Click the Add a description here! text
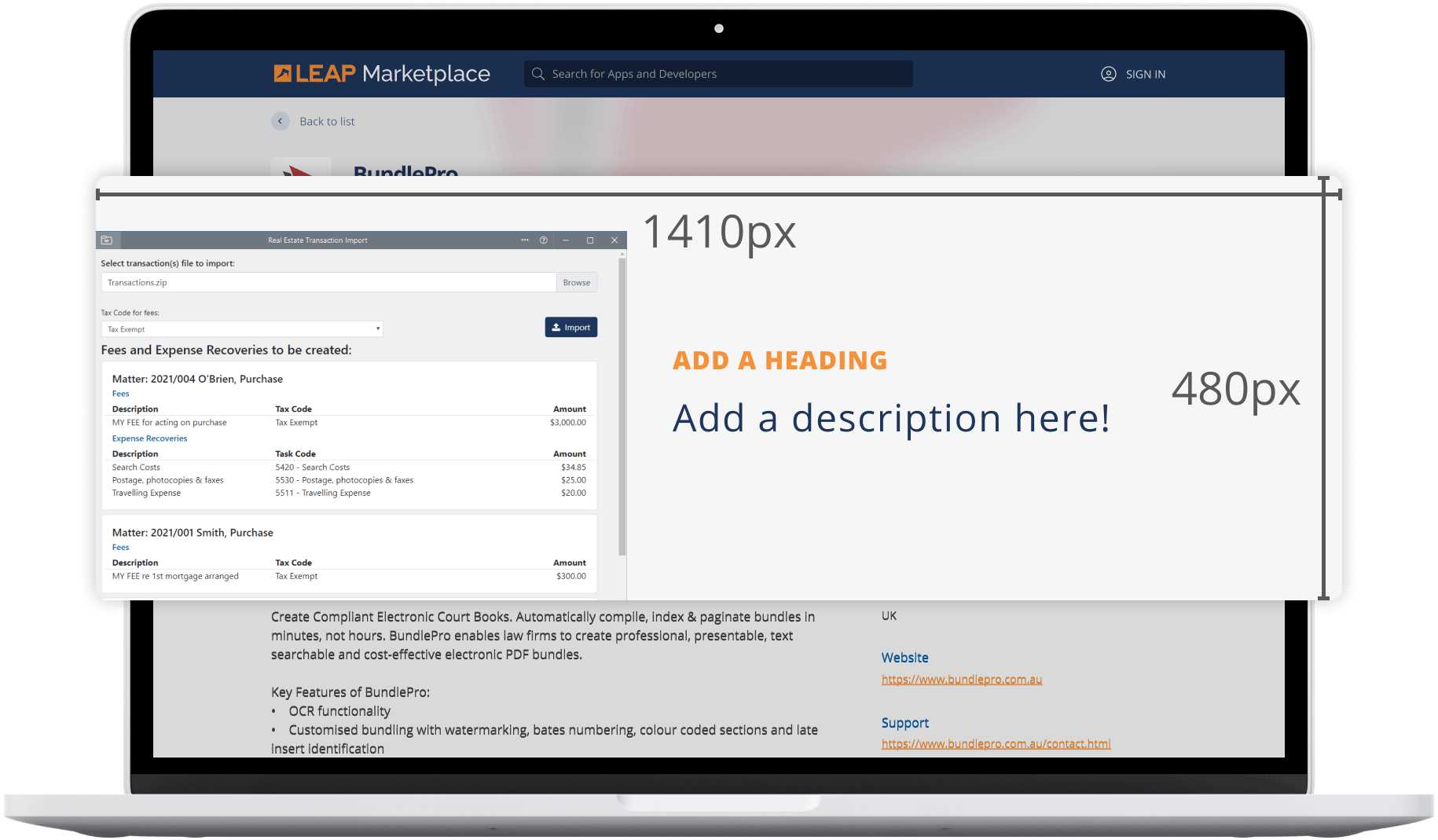 892,418
